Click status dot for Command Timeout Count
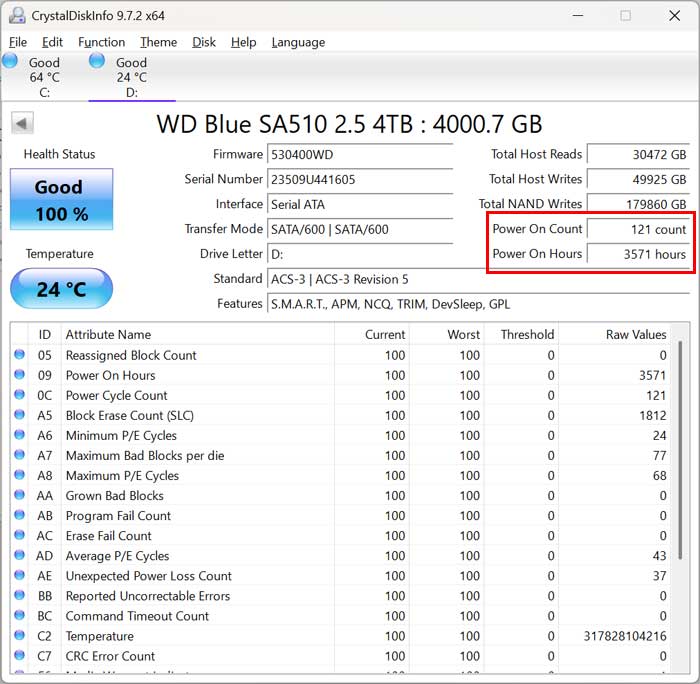This screenshot has height=684, width=700. (19, 615)
